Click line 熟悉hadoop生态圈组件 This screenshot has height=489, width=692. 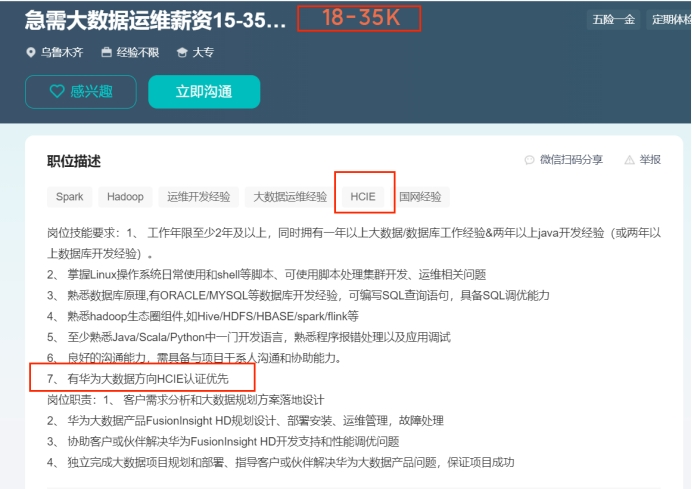click(203, 316)
